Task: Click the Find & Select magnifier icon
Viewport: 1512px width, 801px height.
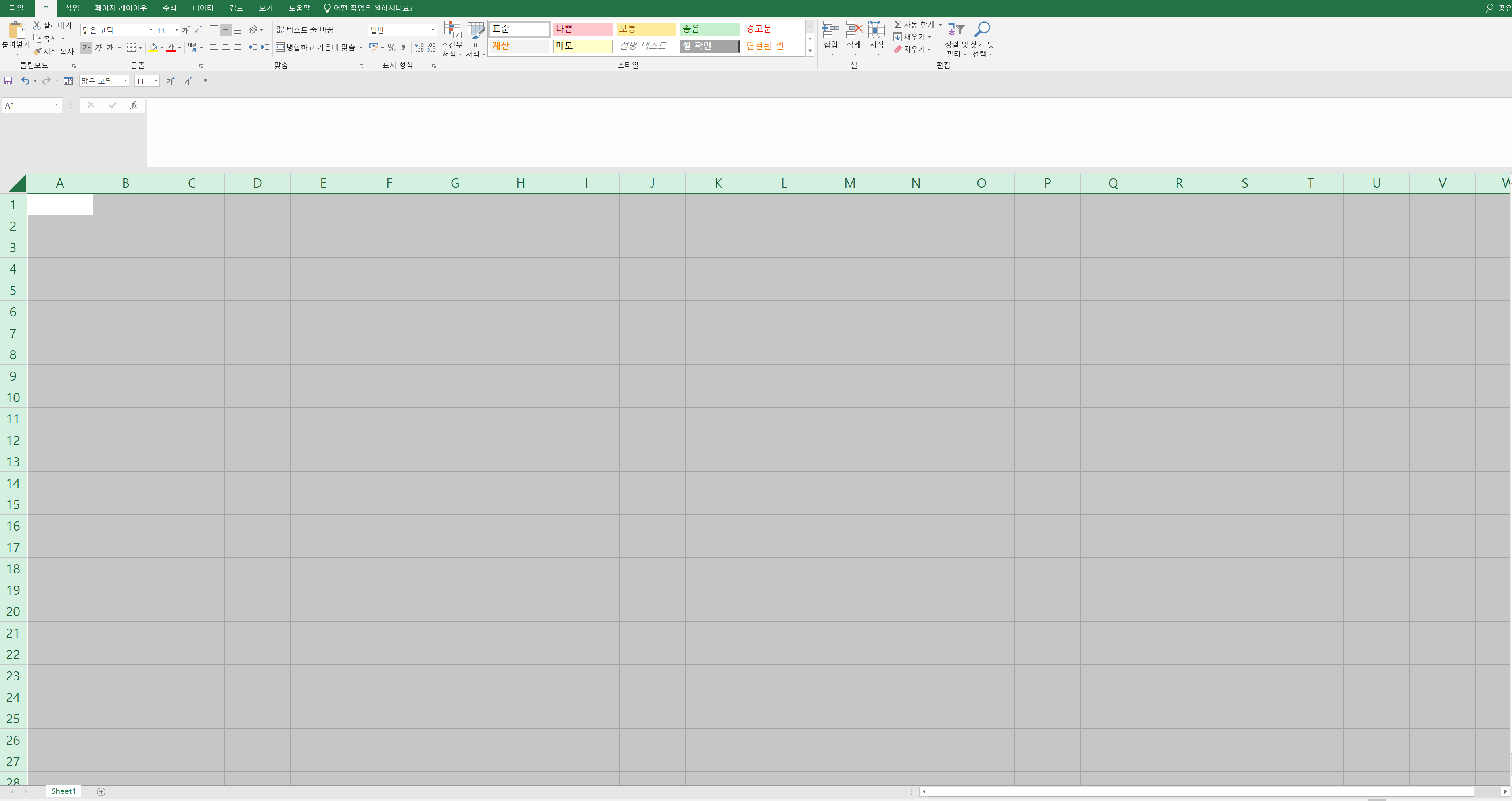Action: pyautogui.click(x=982, y=29)
